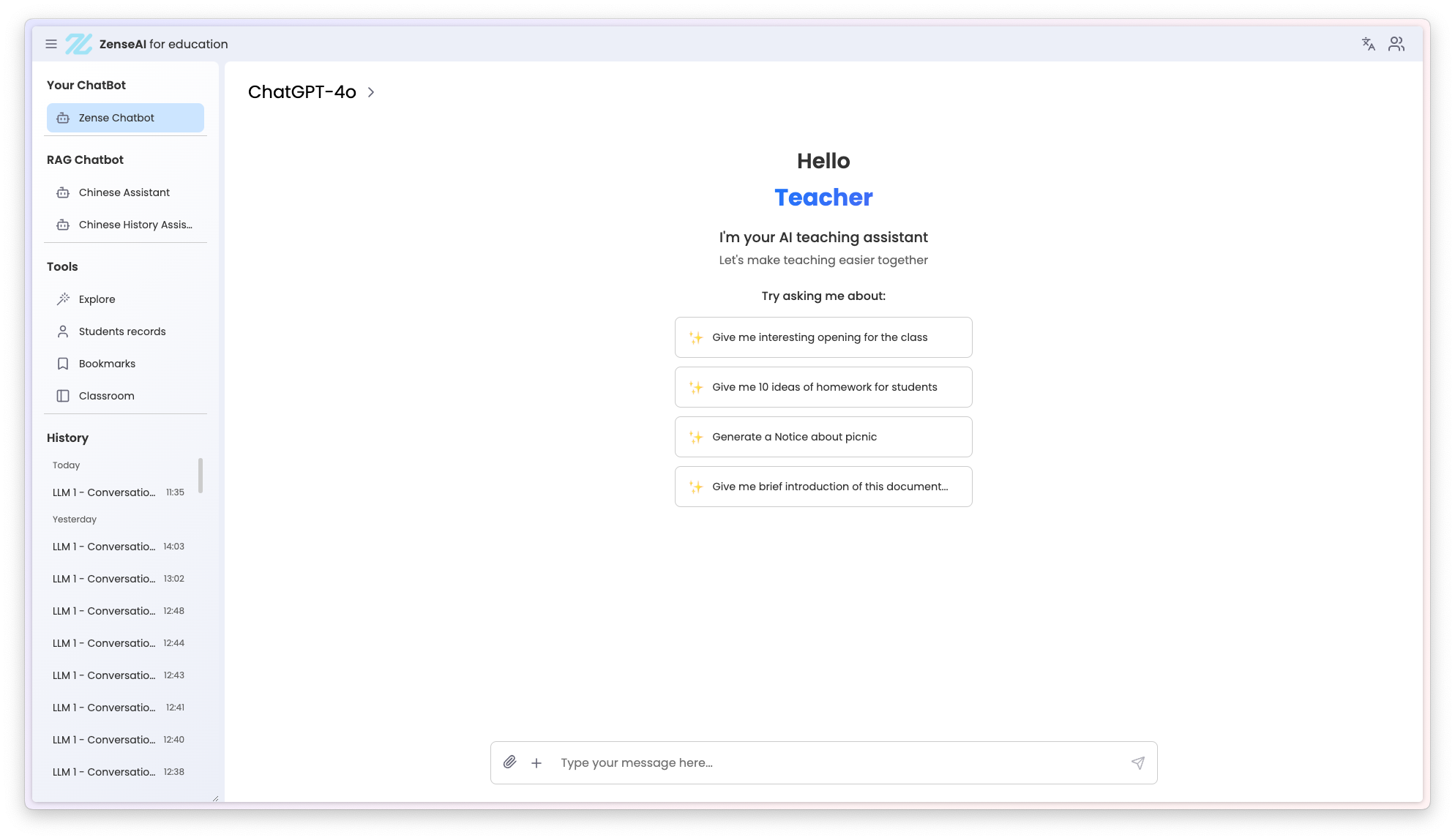Select the Explore magic wand tool
The height and width of the screenshot is (840, 1455).
pos(96,299)
